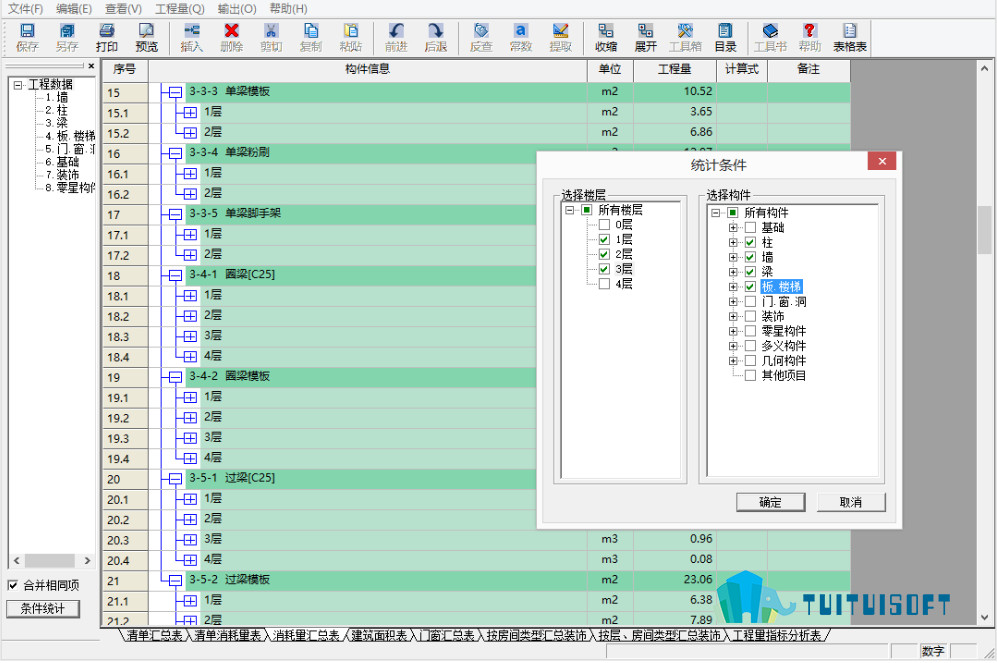Click the 提取 extract icon
Viewport: 997px width, 663px height.
tap(560, 31)
